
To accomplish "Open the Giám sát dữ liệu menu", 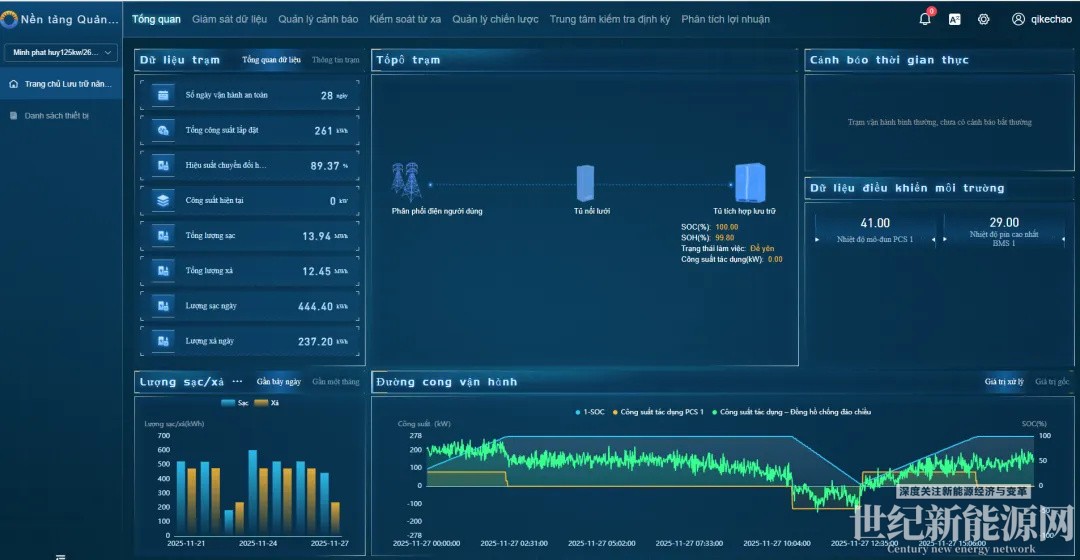I will click(x=229, y=19).
